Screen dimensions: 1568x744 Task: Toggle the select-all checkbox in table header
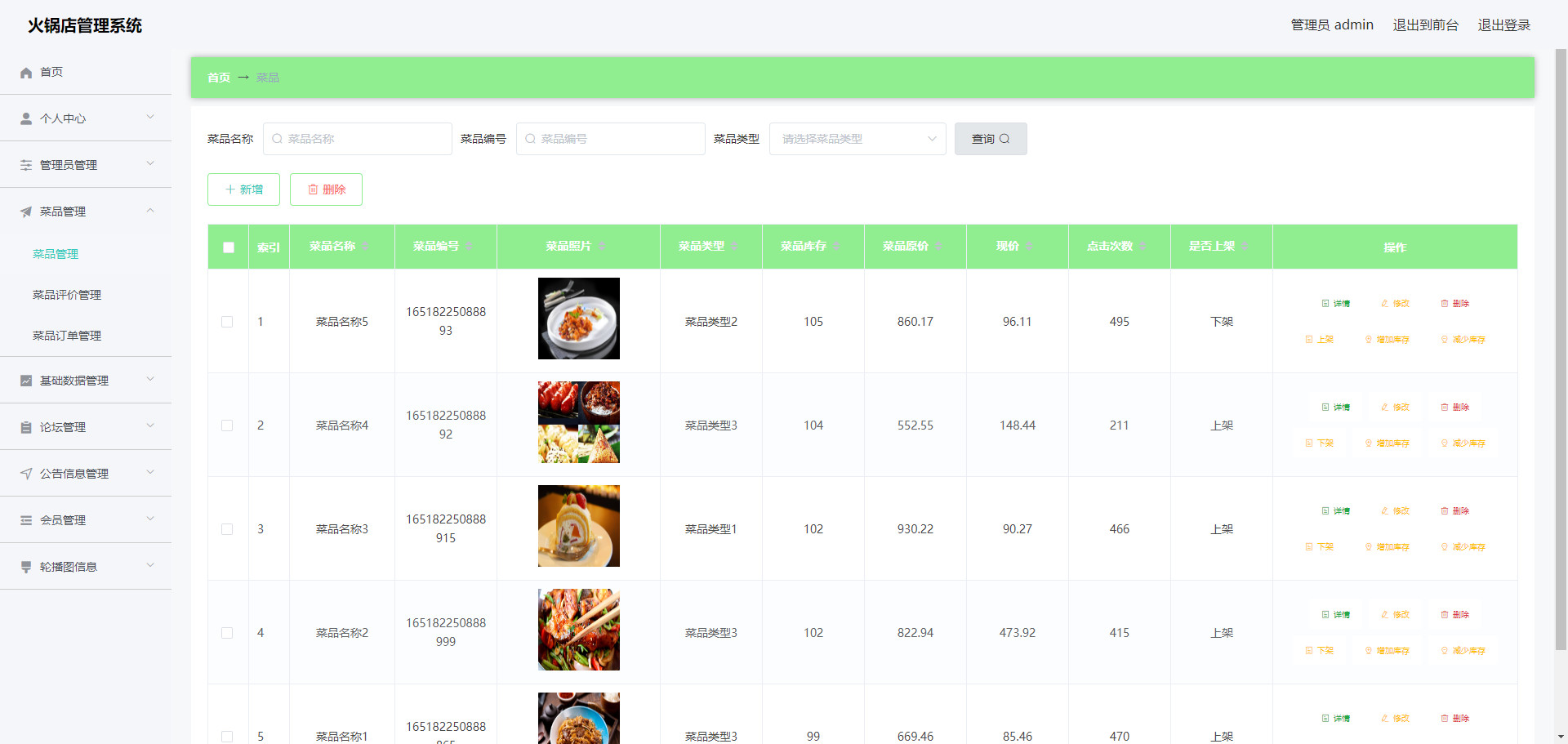pyautogui.click(x=229, y=247)
